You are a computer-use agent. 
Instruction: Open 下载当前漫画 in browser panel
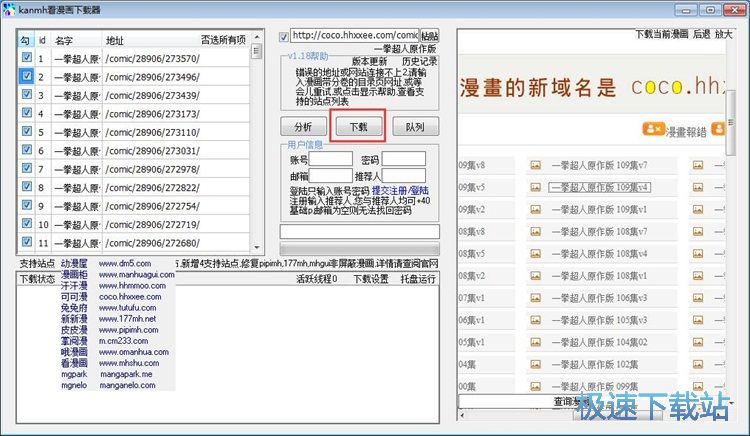point(662,34)
